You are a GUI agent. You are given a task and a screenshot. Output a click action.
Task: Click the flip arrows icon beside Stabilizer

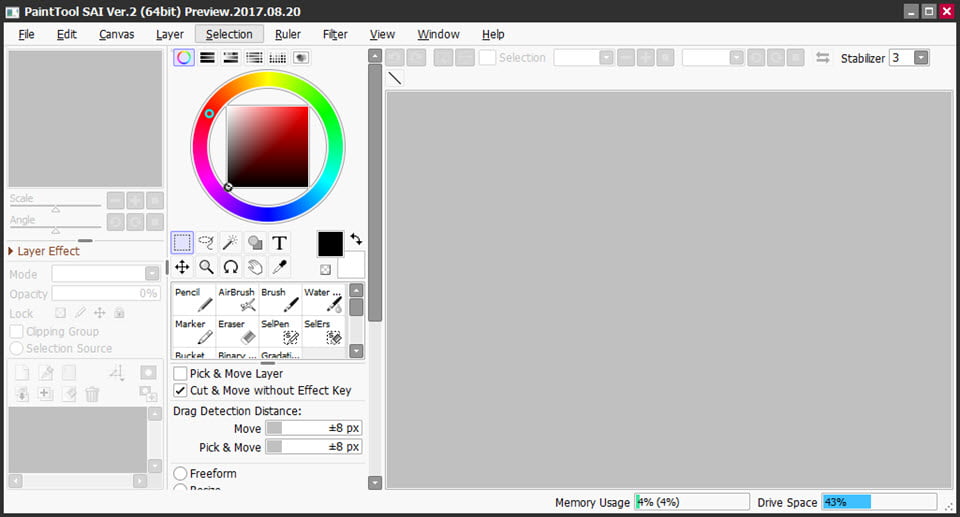822,58
